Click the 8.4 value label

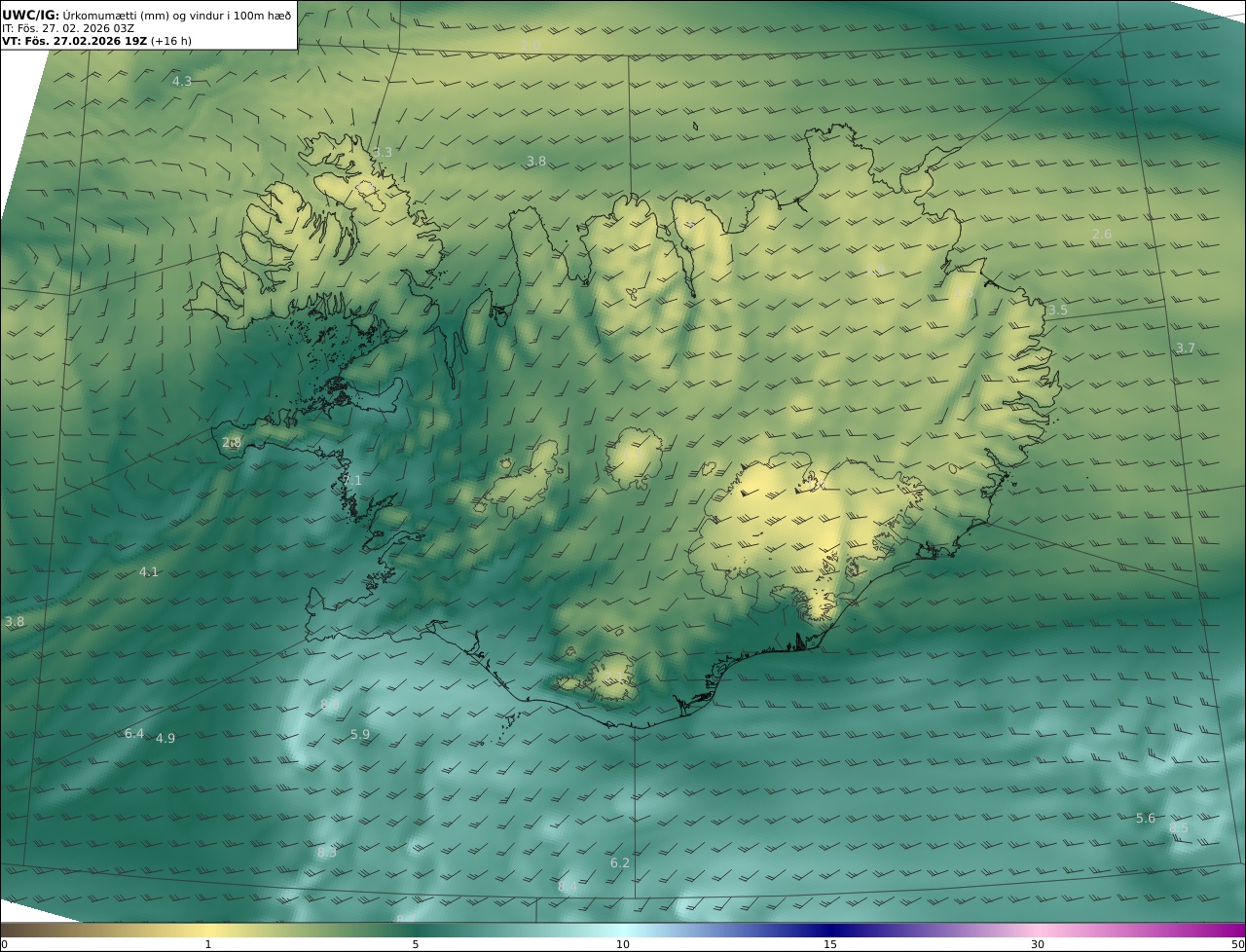tap(568, 887)
